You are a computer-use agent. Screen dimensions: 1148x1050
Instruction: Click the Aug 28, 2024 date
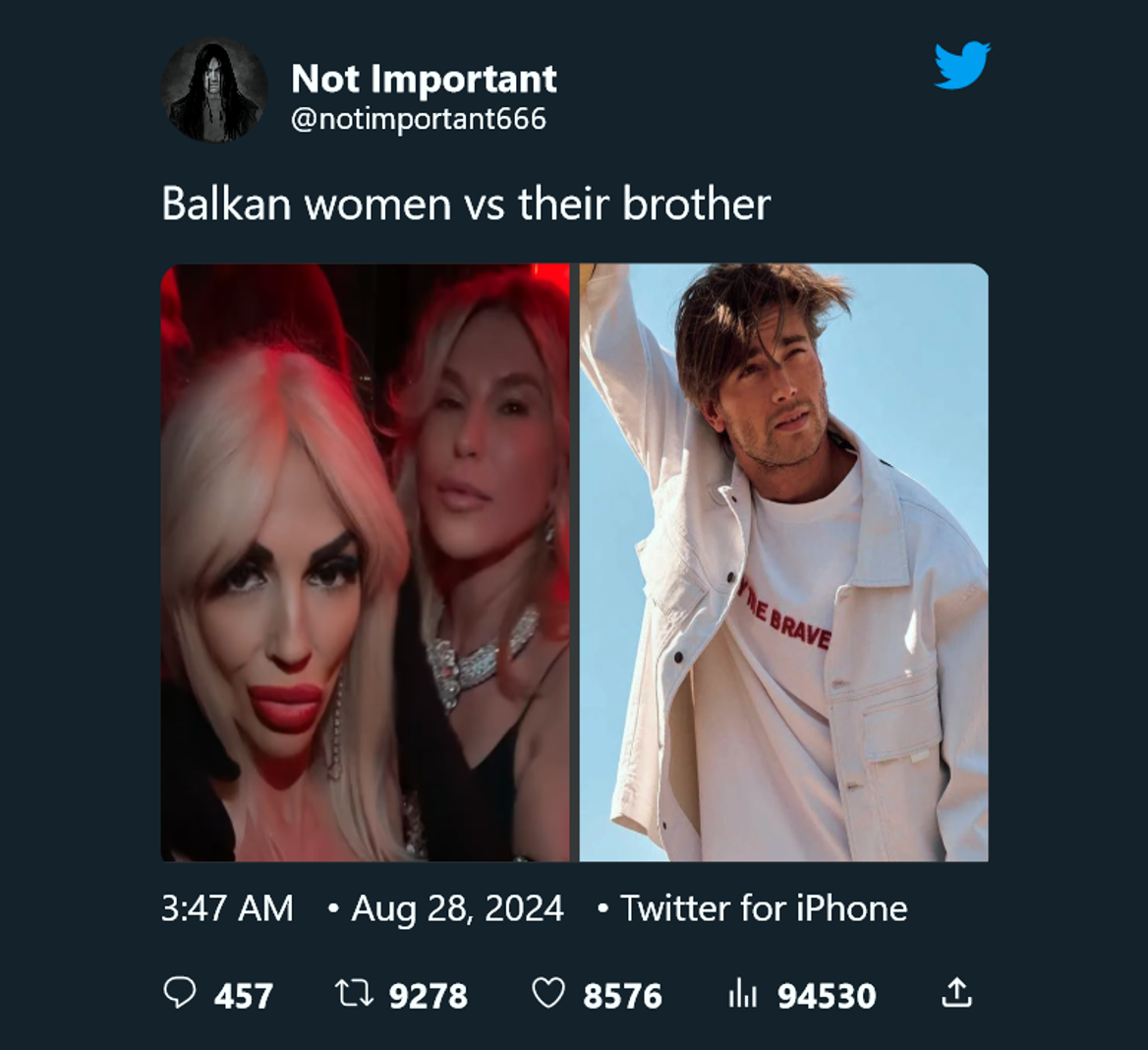click(458, 908)
